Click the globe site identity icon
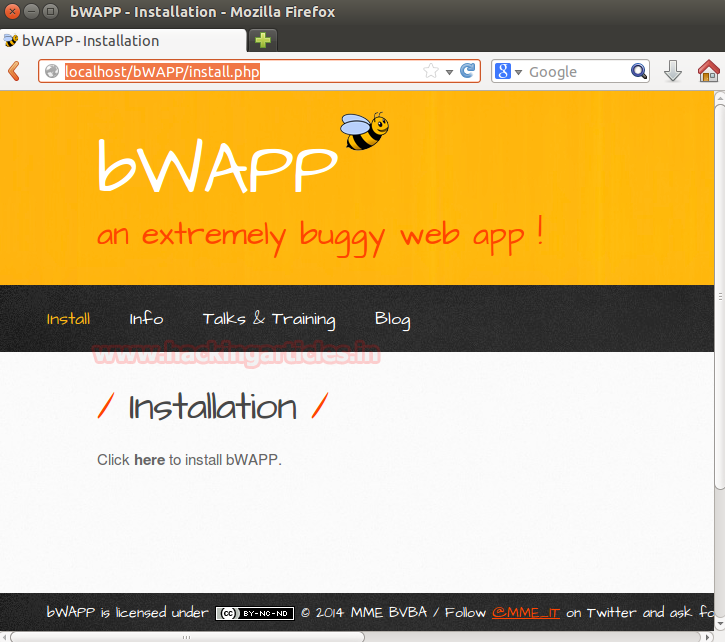Screen dimensions: 725x642 tap(52, 71)
